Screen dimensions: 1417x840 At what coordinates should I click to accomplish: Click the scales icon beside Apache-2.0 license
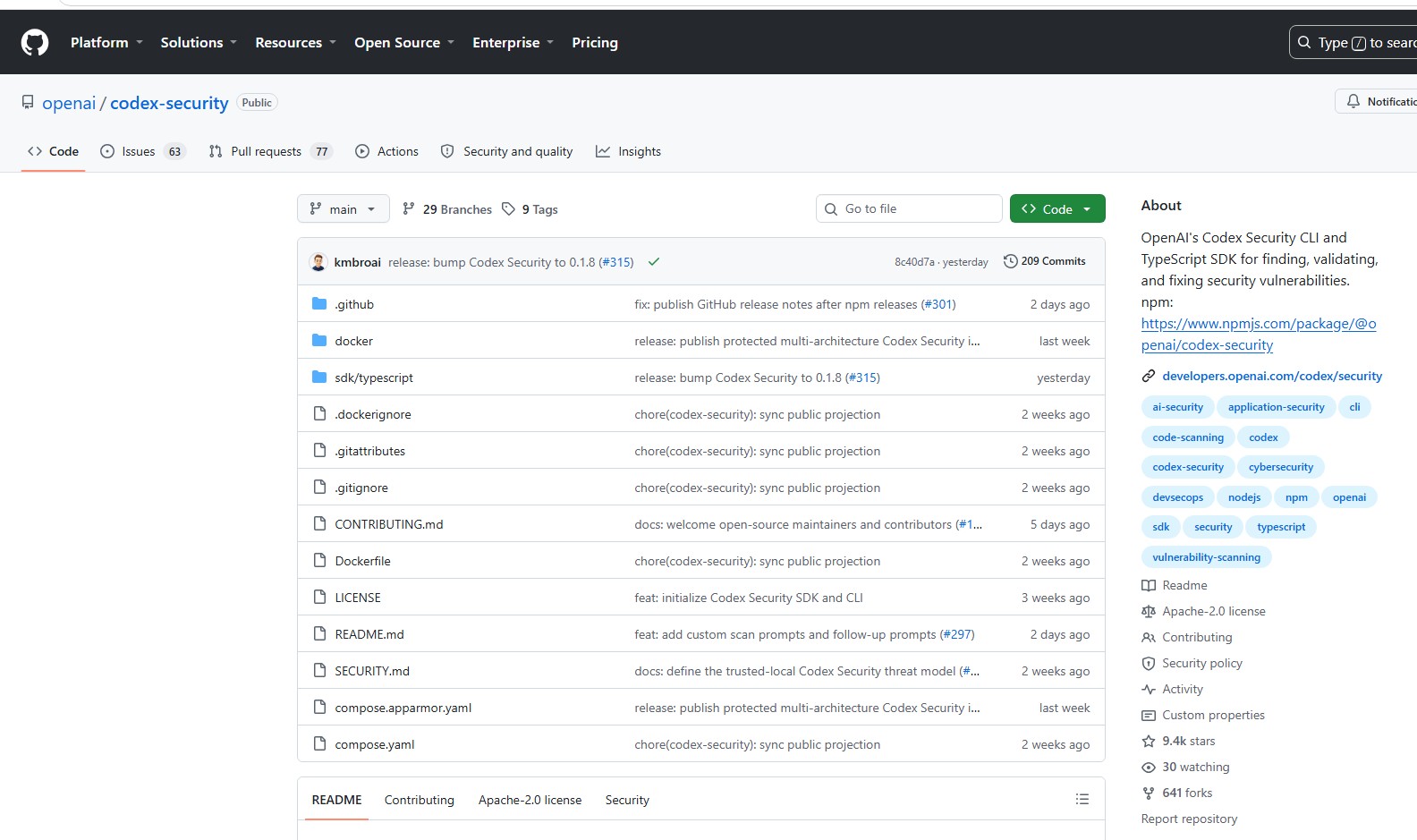(1149, 612)
